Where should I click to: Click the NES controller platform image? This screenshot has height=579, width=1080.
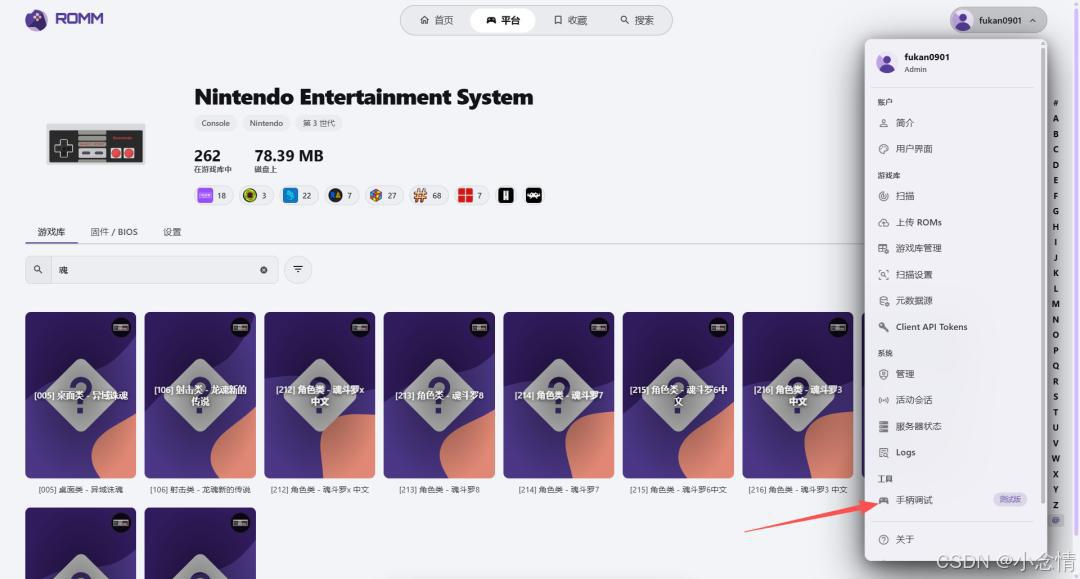(x=96, y=144)
